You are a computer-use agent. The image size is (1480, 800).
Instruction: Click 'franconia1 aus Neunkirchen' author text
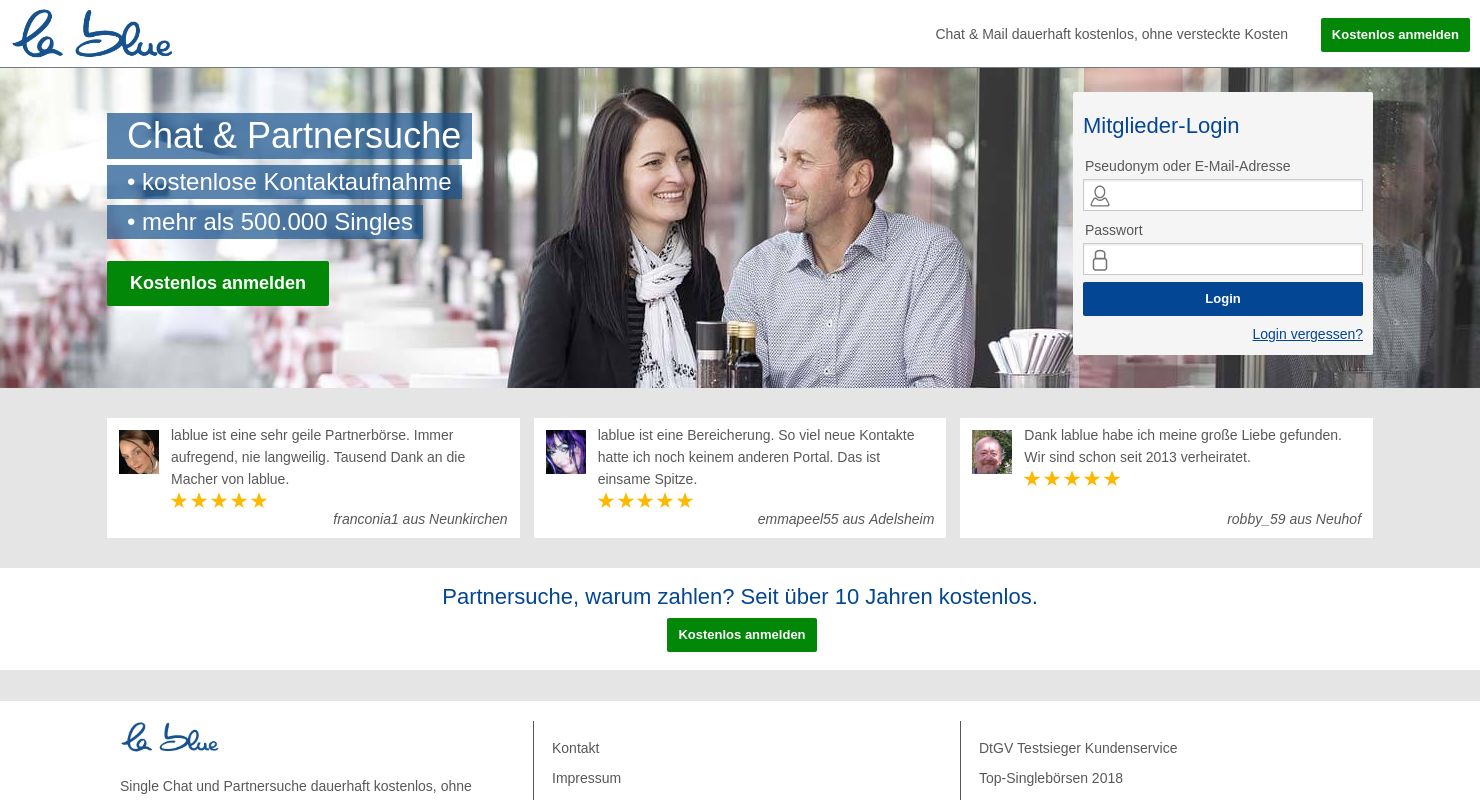[x=420, y=519]
